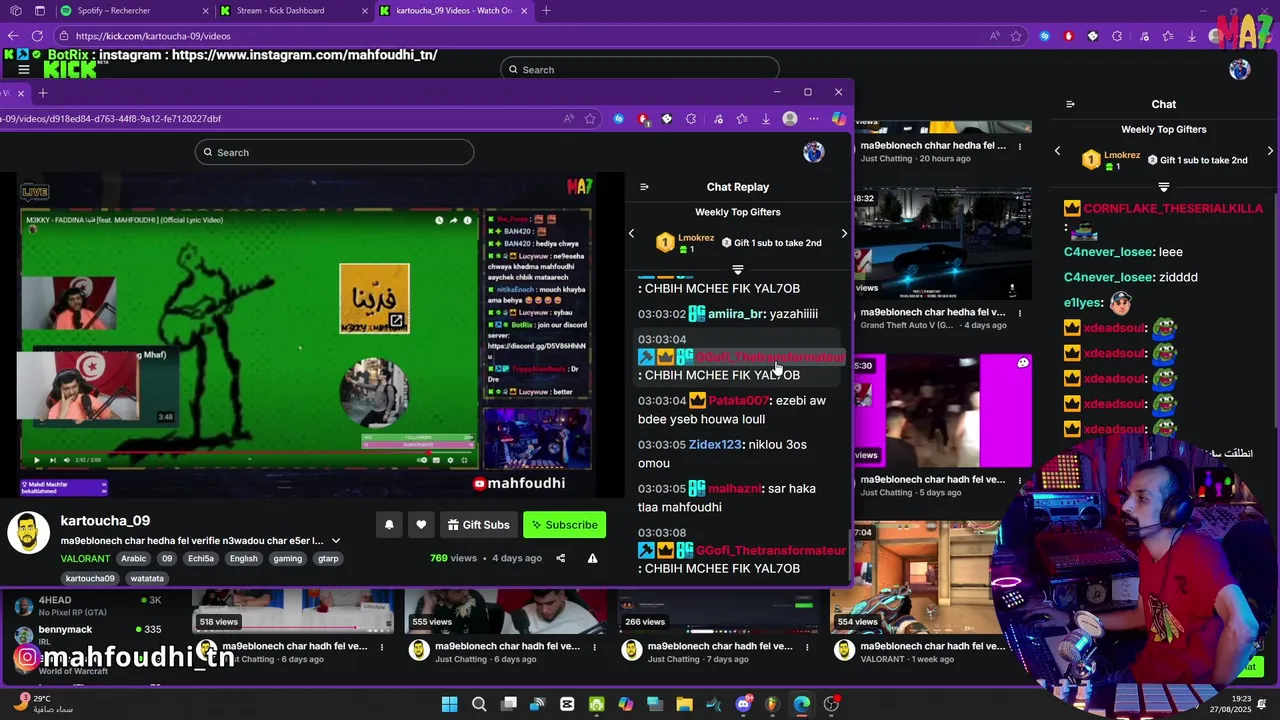Report the video with the warning triangle icon
Screen dimensions: 1280x720
point(592,558)
